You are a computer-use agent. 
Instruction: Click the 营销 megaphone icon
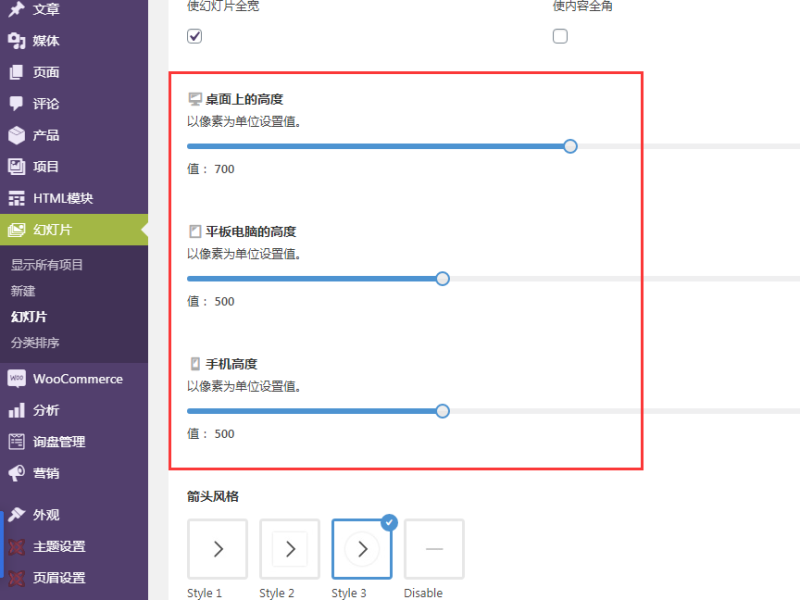tap(16, 473)
